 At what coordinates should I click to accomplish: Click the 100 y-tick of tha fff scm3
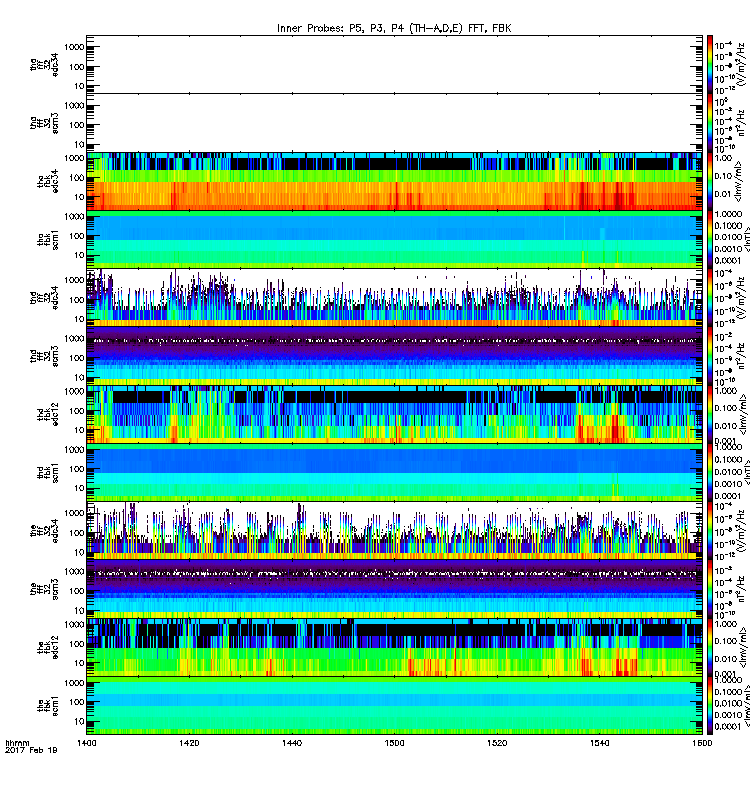pyautogui.click(x=77, y=125)
